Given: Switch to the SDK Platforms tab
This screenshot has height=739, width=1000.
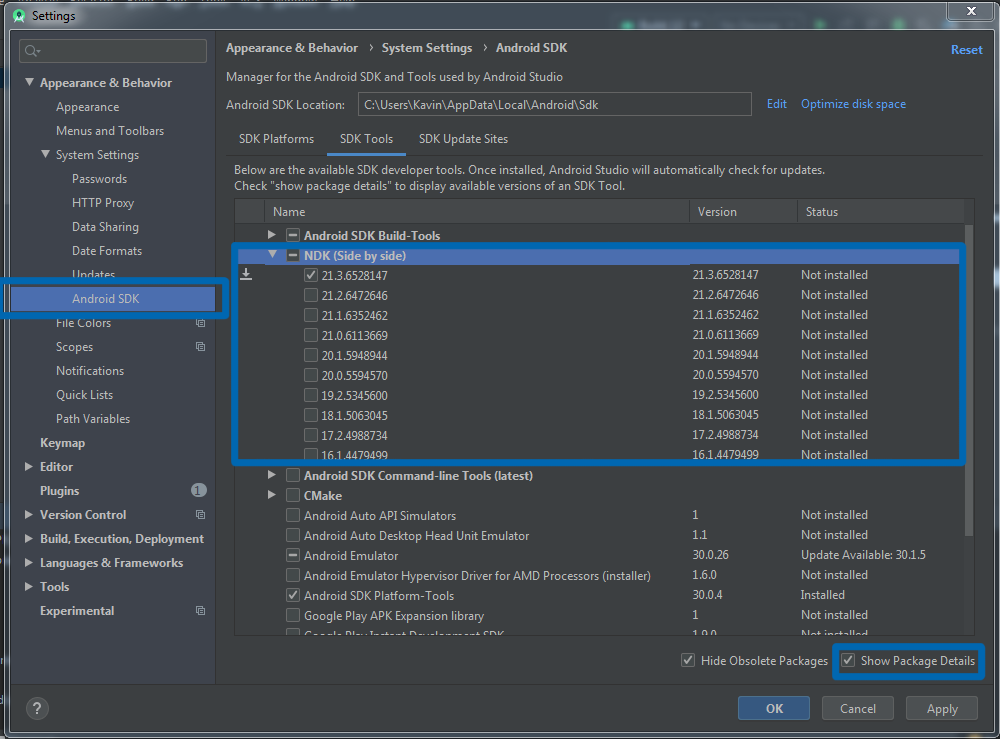Looking at the screenshot, I should point(276,139).
